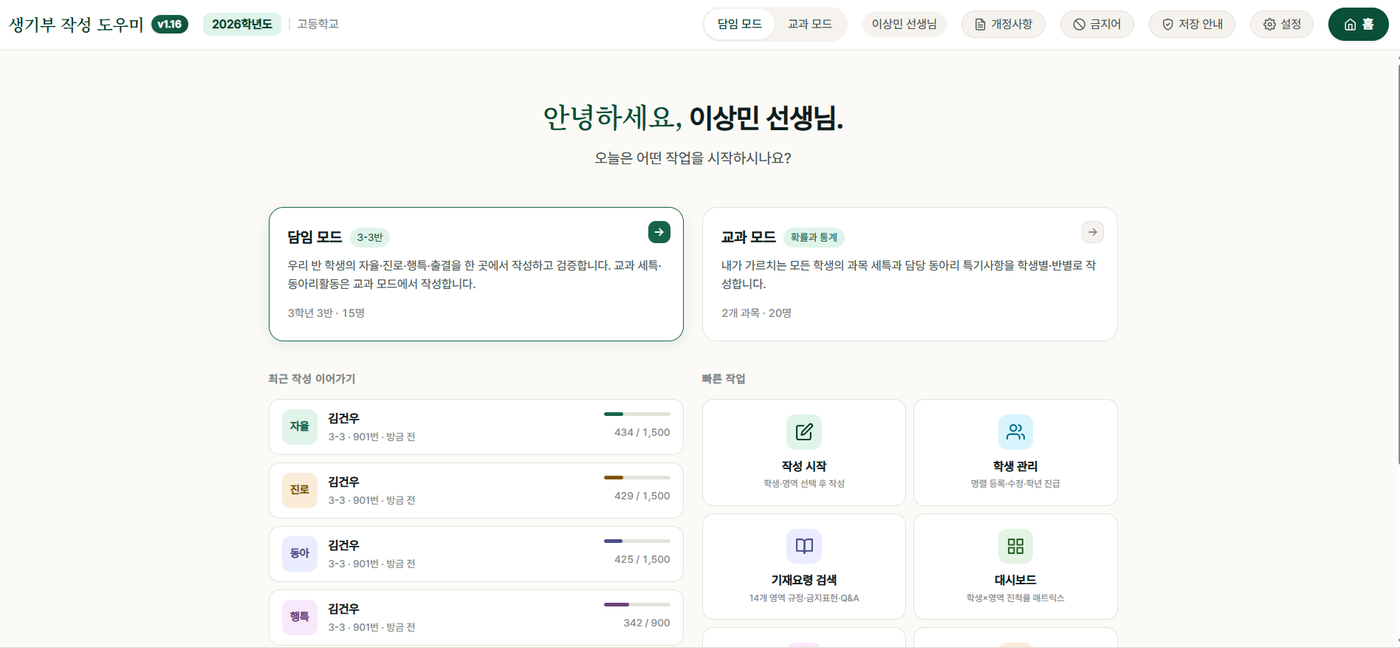This screenshot has width=1400, height=648.
Task: Continue 김건우 행특 recent entry
Action: click(x=476, y=617)
